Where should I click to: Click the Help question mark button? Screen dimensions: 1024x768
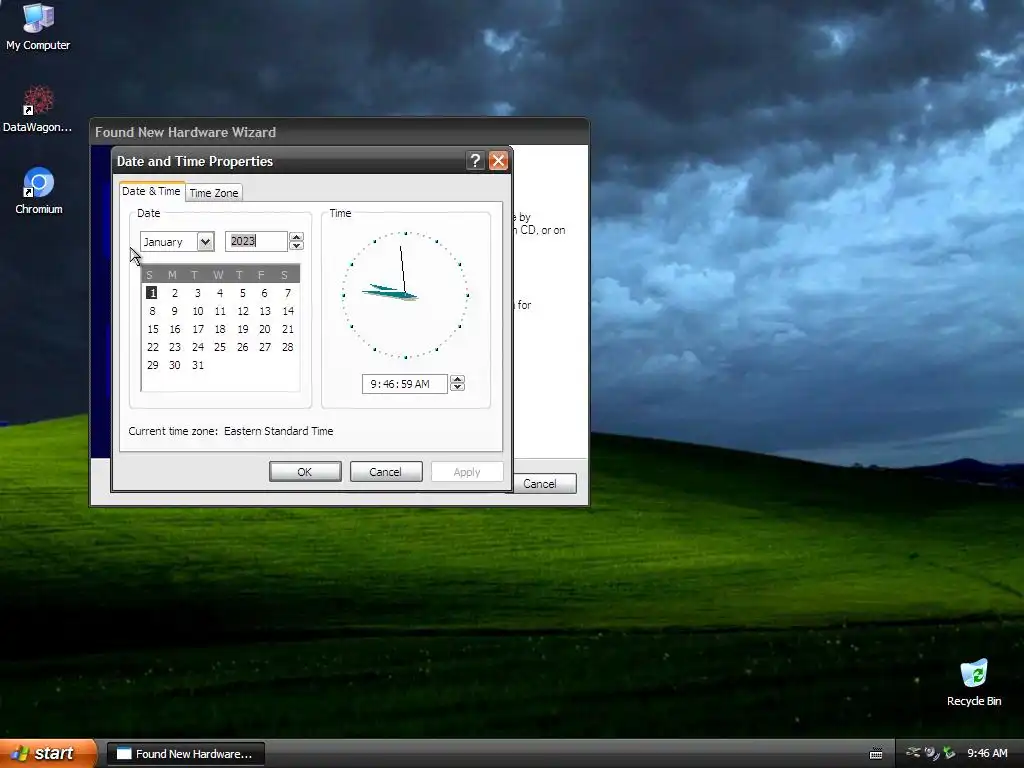pos(475,161)
